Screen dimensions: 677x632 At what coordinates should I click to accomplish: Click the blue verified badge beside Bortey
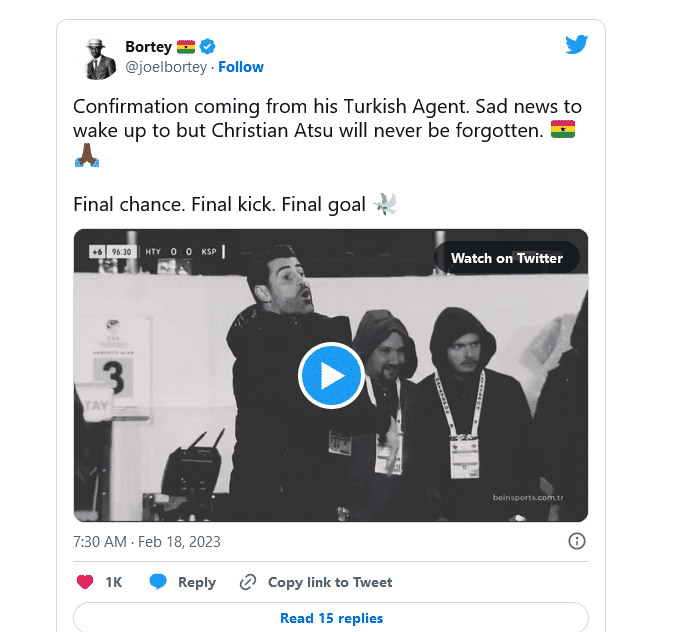(208, 46)
